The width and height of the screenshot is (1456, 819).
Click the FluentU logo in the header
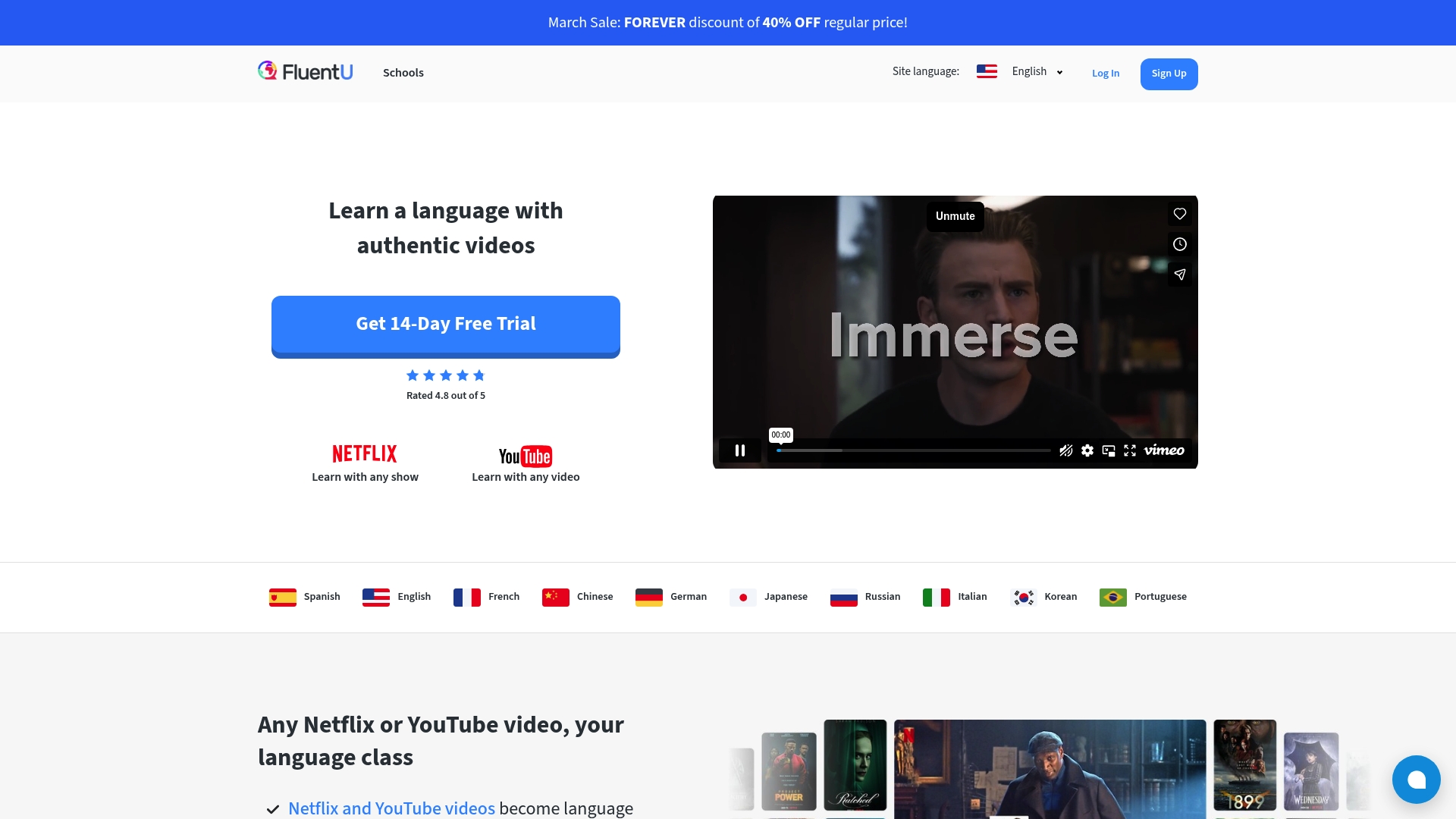[x=305, y=71]
